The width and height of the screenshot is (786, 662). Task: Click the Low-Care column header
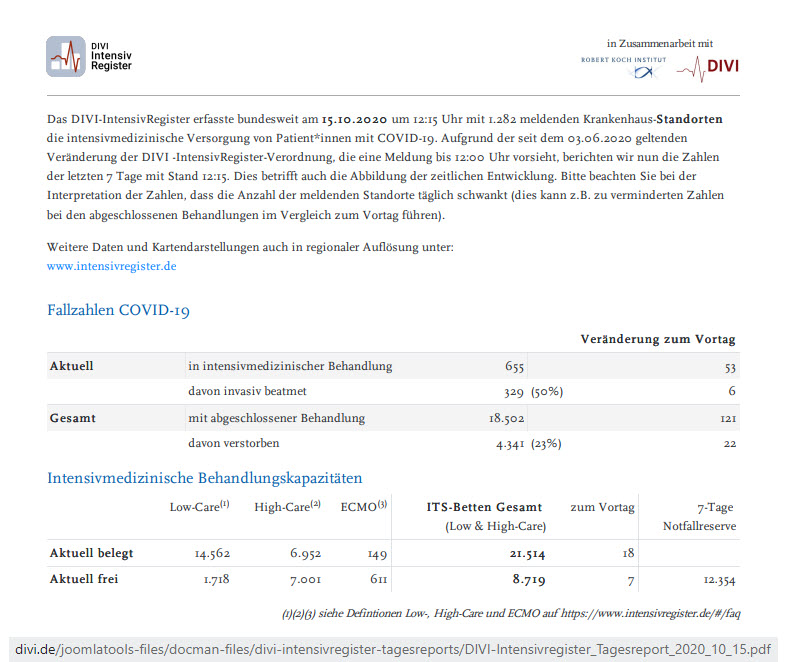pyautogui.click(x=199, y=507)
